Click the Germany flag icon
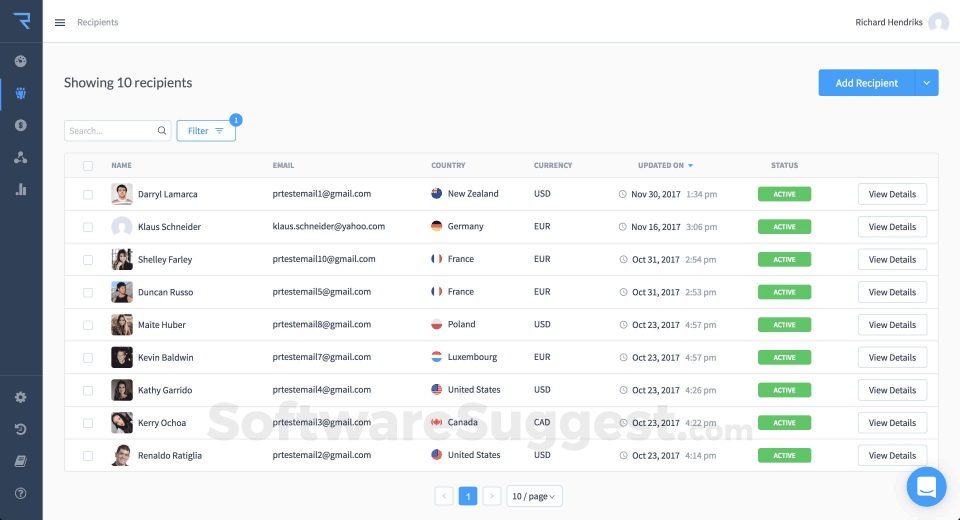 (x=437, y=226)
